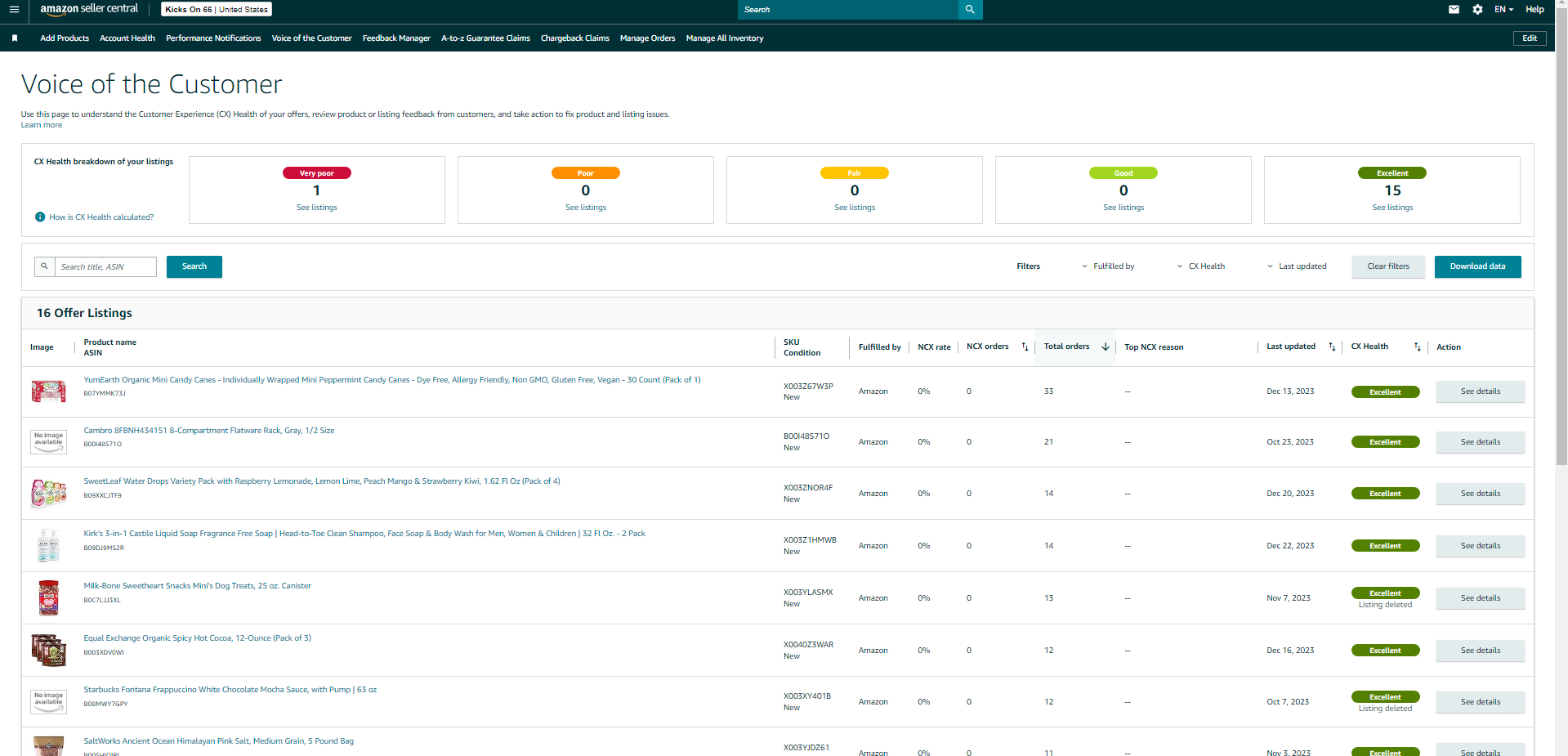Open A-to-z Guarantee Claims menu item
Screen dimensions: 1568x756
(485, 38)
